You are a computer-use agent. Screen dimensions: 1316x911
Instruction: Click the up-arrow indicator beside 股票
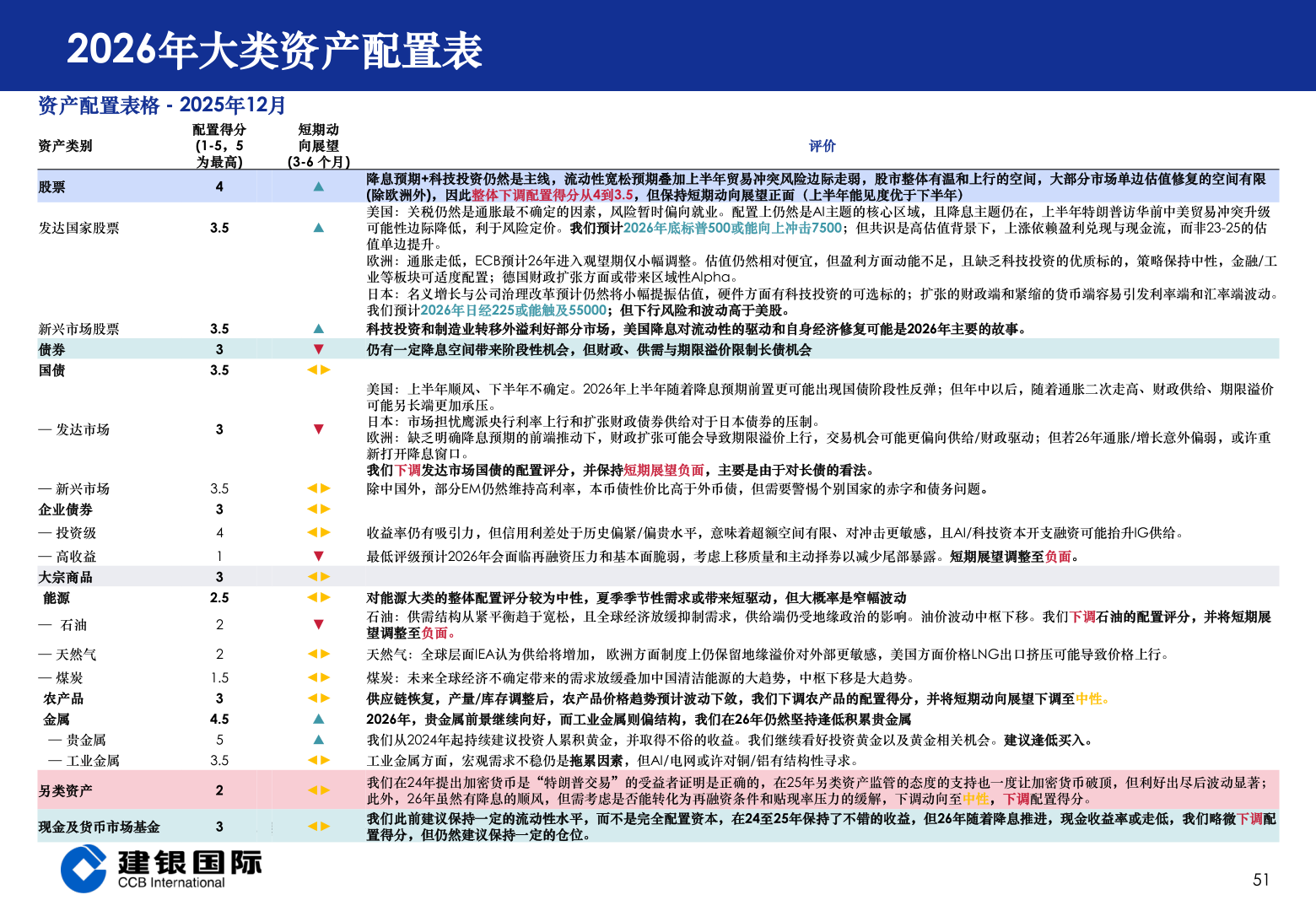318,185
